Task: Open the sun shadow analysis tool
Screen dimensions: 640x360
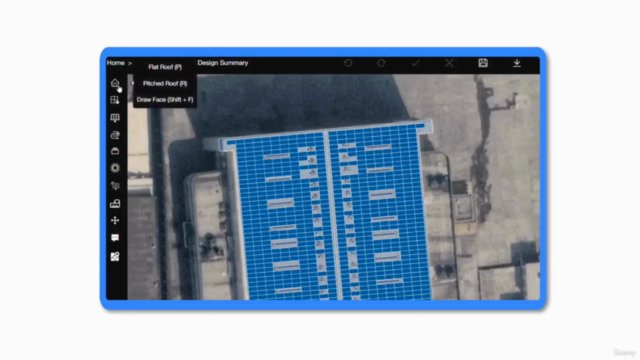Action: point(115,168)
